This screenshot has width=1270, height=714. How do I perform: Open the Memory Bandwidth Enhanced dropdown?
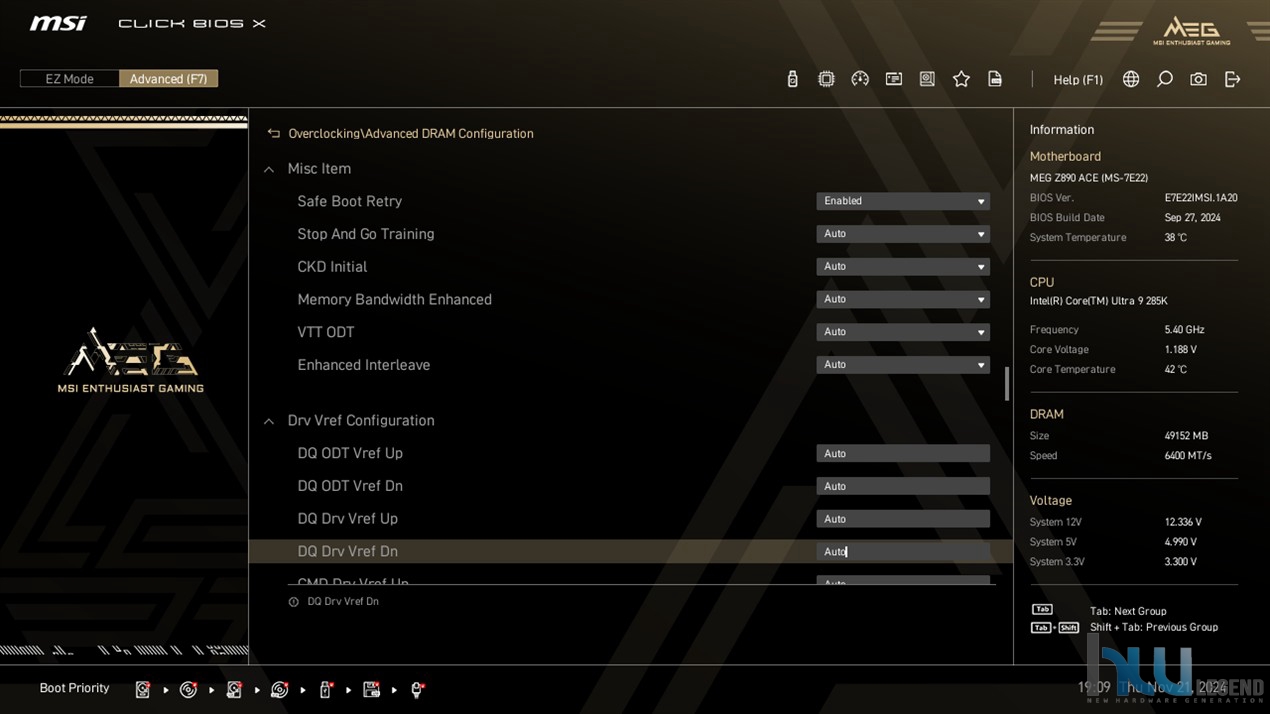[903, 299]
